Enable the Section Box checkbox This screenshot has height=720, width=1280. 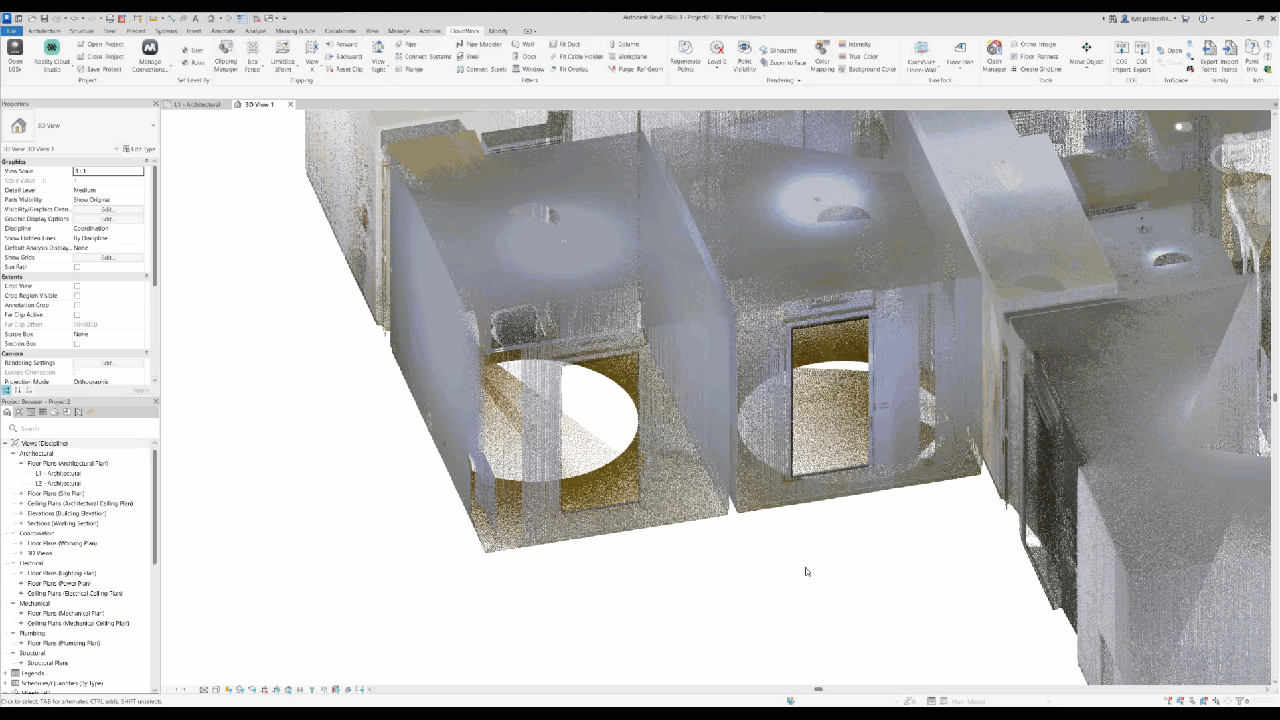(77, 343)
